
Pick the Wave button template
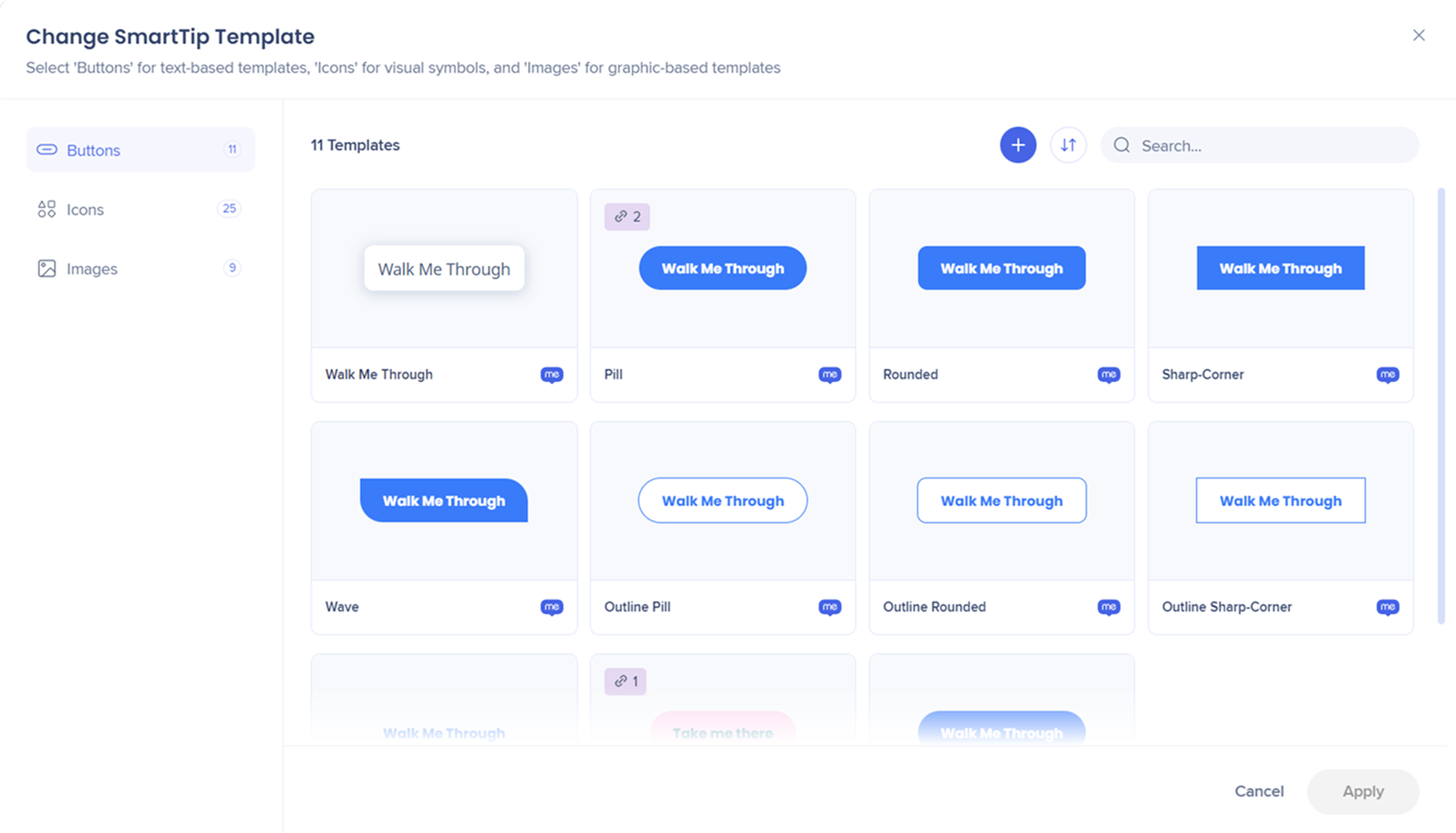(x=444, y=501)
